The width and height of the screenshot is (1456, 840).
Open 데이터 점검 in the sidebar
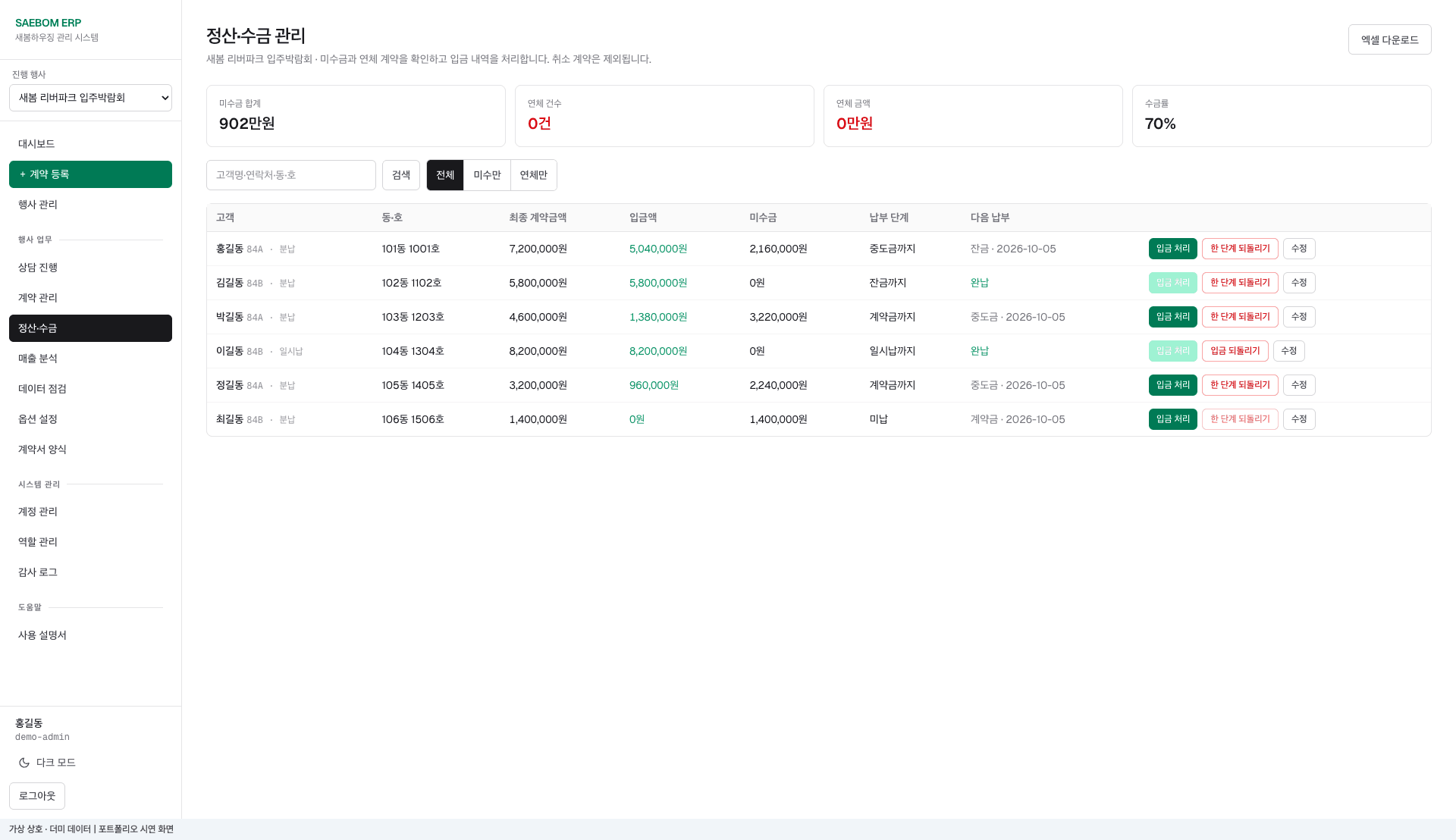pyautogui.click(x=90, y=389)
